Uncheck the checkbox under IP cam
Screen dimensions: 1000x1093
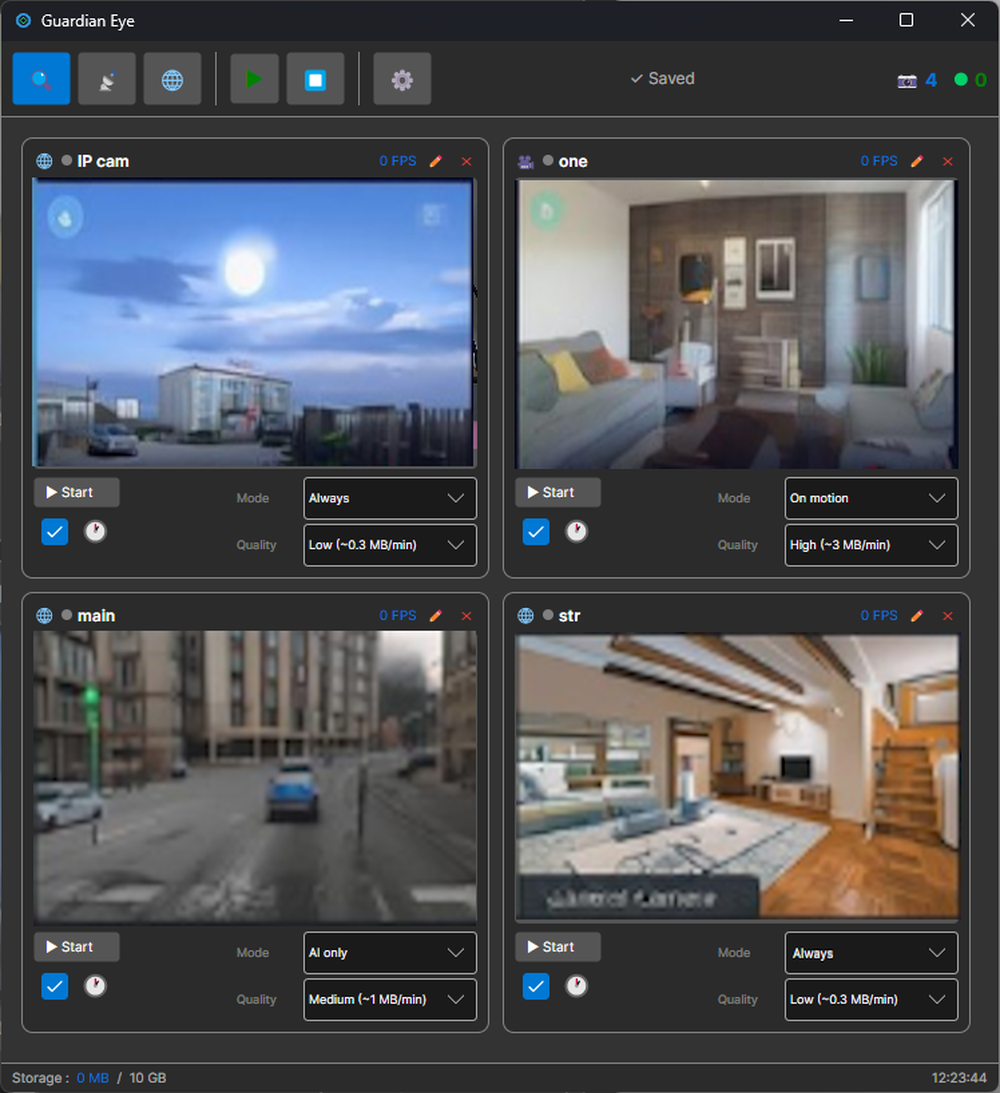point(55,532)
